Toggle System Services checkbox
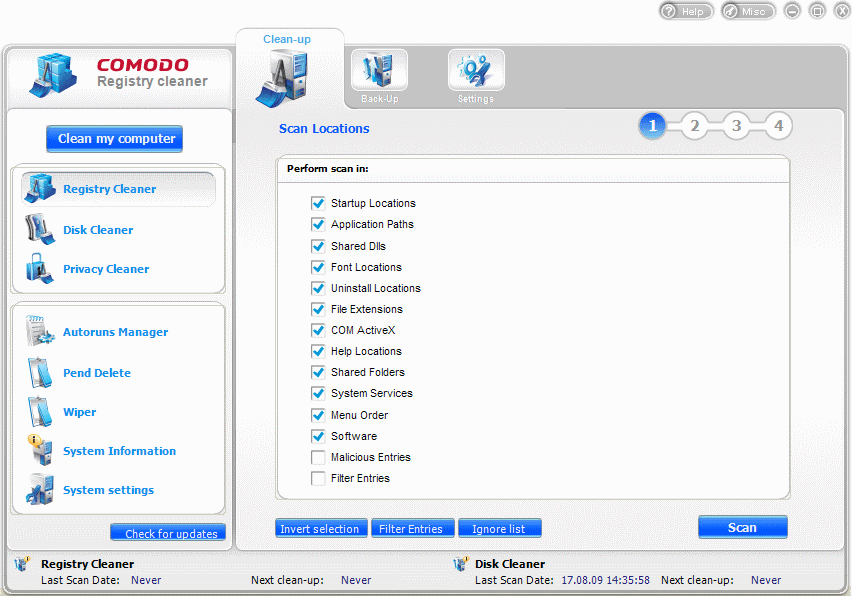Image resolution: width=852 pixels, height=596 pixels. pos(318,393)
